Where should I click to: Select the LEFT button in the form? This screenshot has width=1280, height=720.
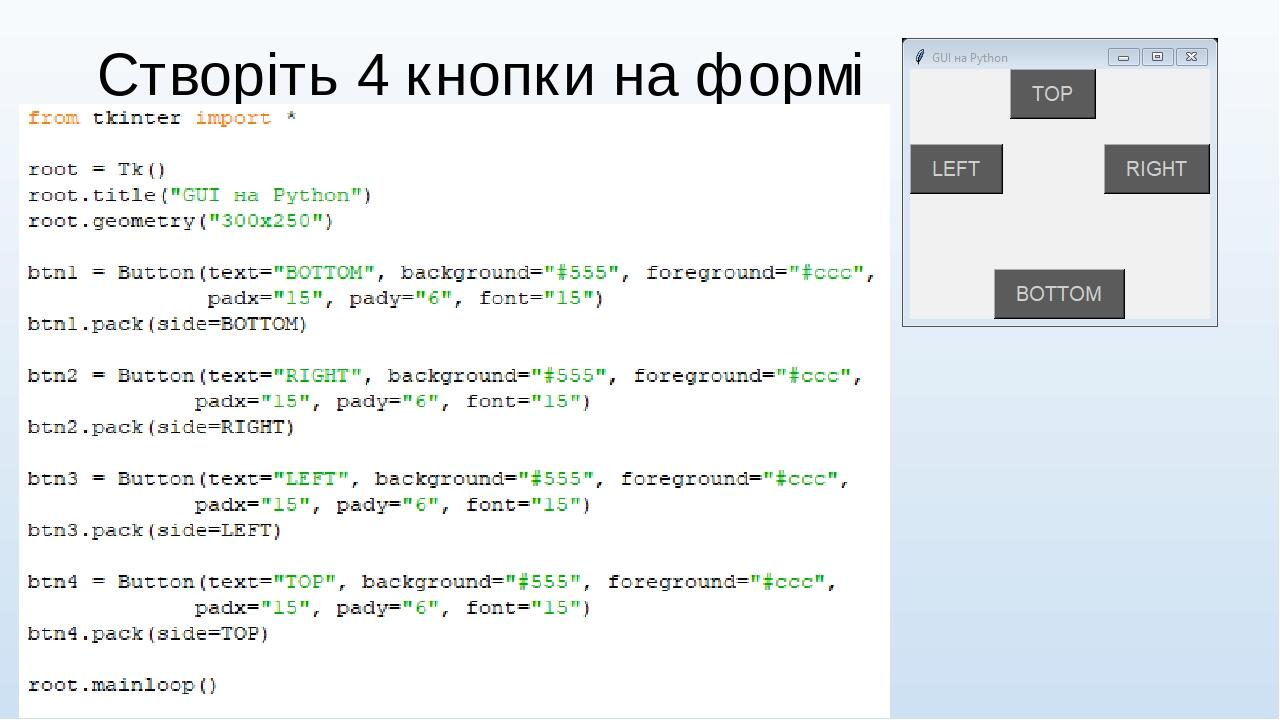click(955, 169)
